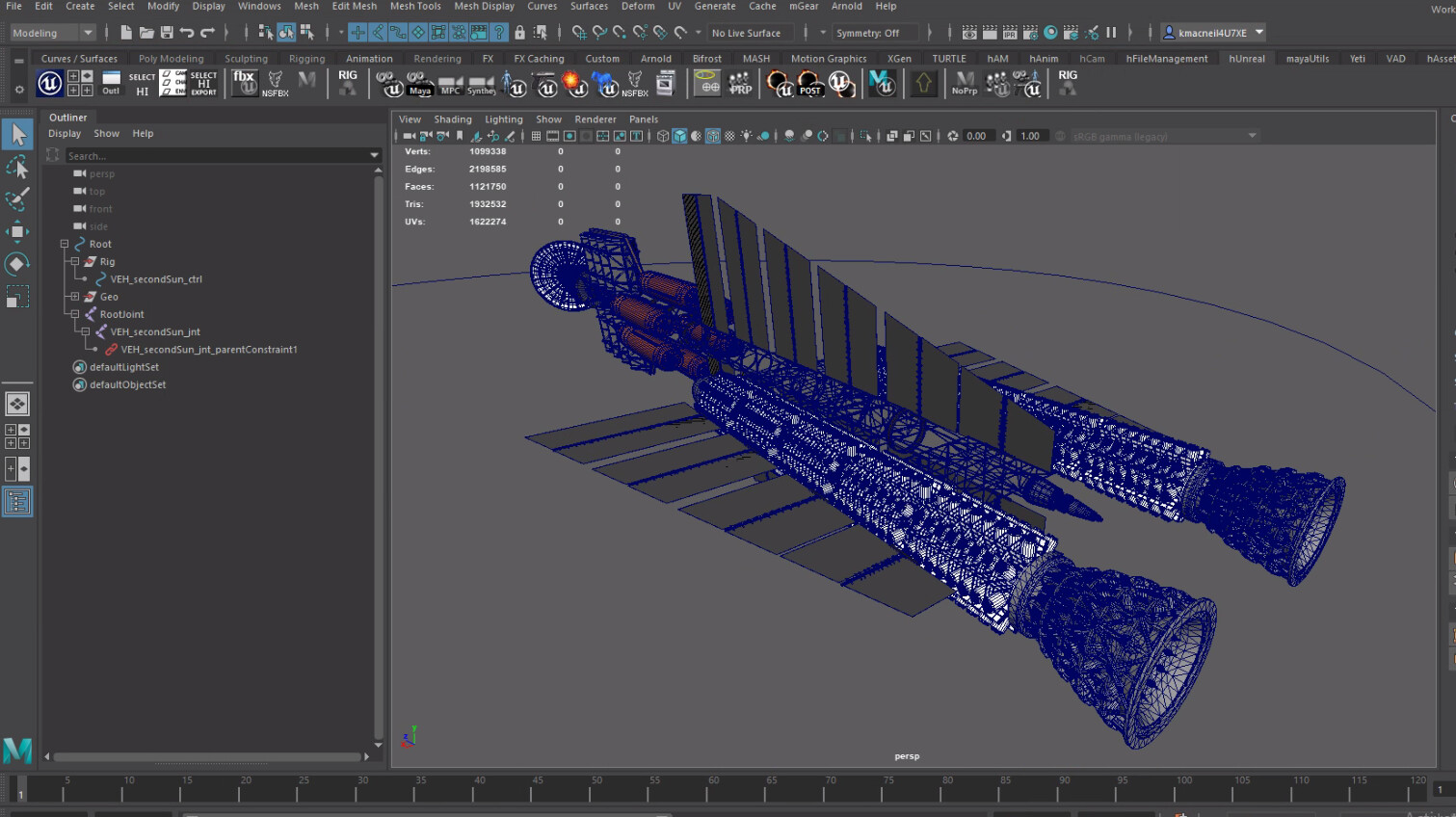The height and width of the screenshot is (817, 1456).
Task: Activate the Paint Selection tool
Action: point(17,199)
